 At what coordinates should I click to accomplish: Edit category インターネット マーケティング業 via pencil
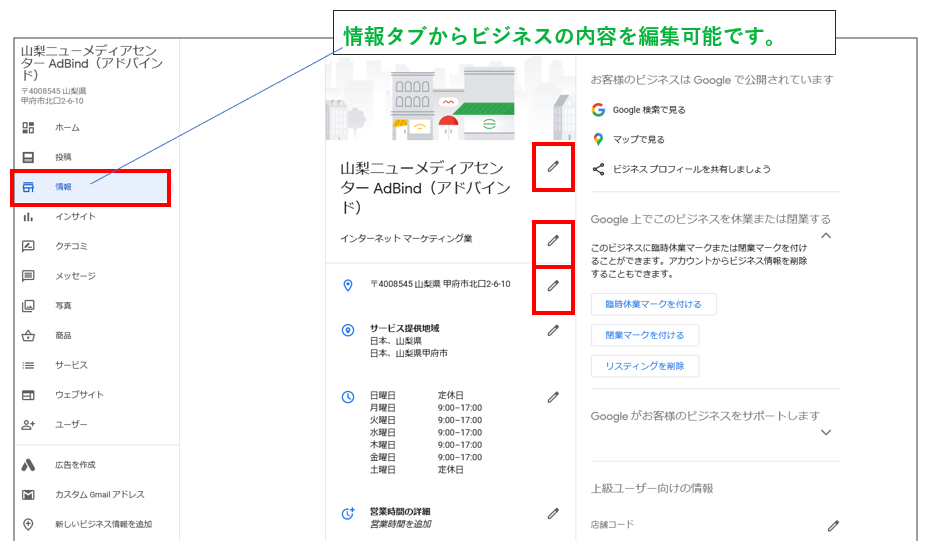pos(553,240)
